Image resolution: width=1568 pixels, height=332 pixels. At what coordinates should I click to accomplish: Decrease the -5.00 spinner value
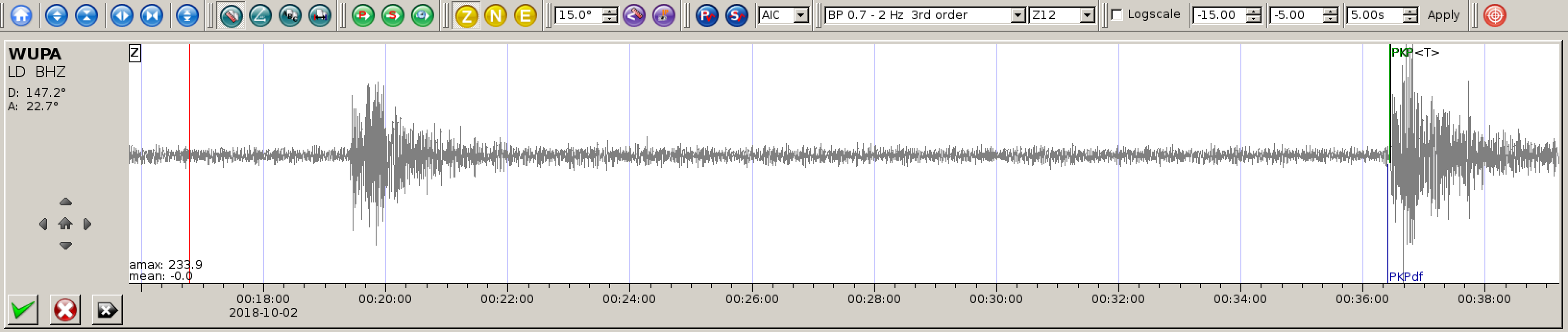click(1331, 20)
